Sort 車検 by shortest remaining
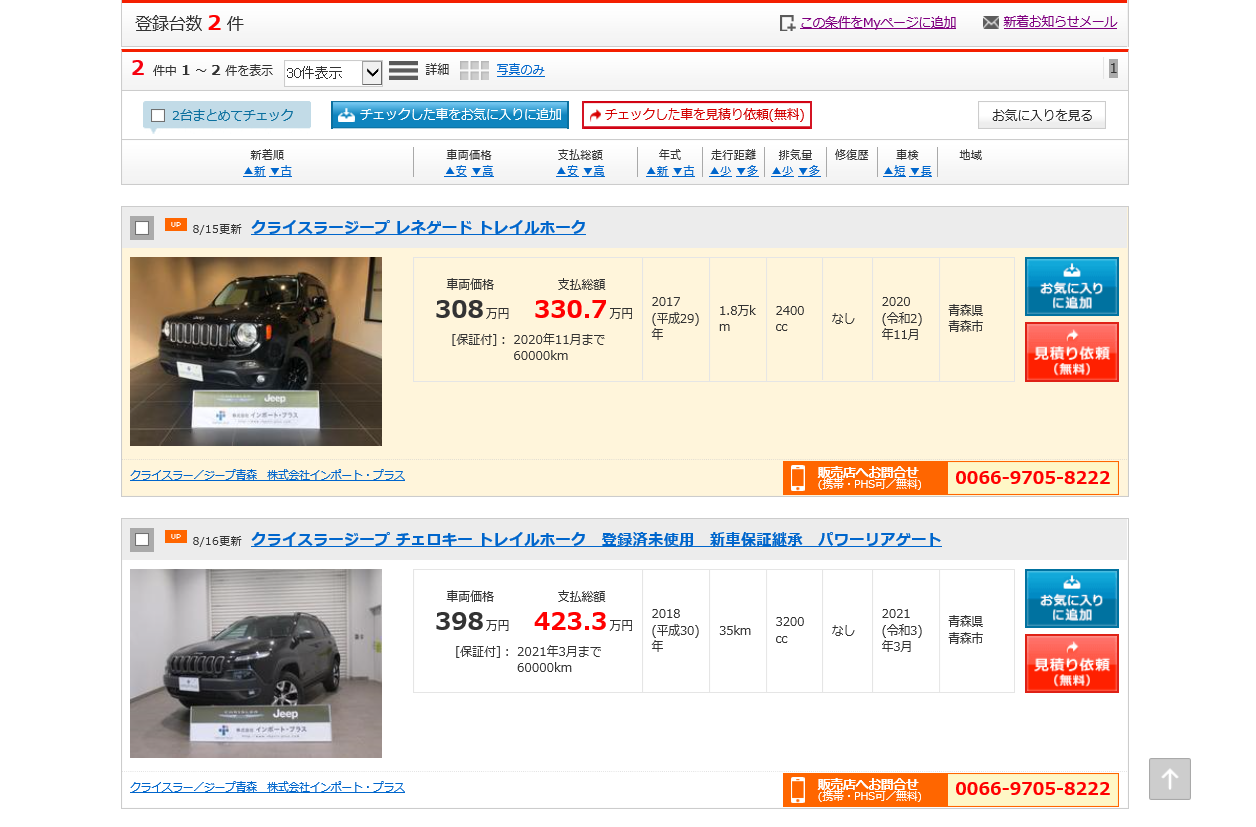This screenshot has width=1256, height=827. 895,171
